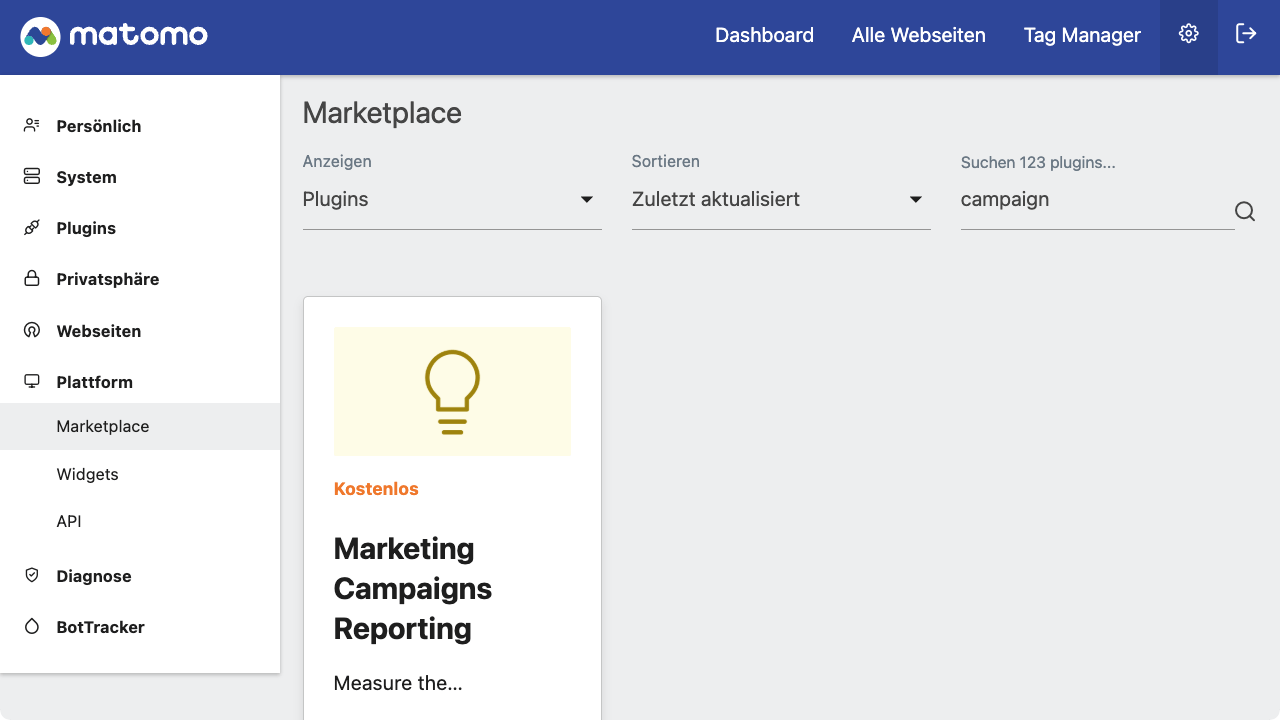1280x720 pixels.
Task: Select Marketplace in the sidebar
Action: tap(140, 426)
